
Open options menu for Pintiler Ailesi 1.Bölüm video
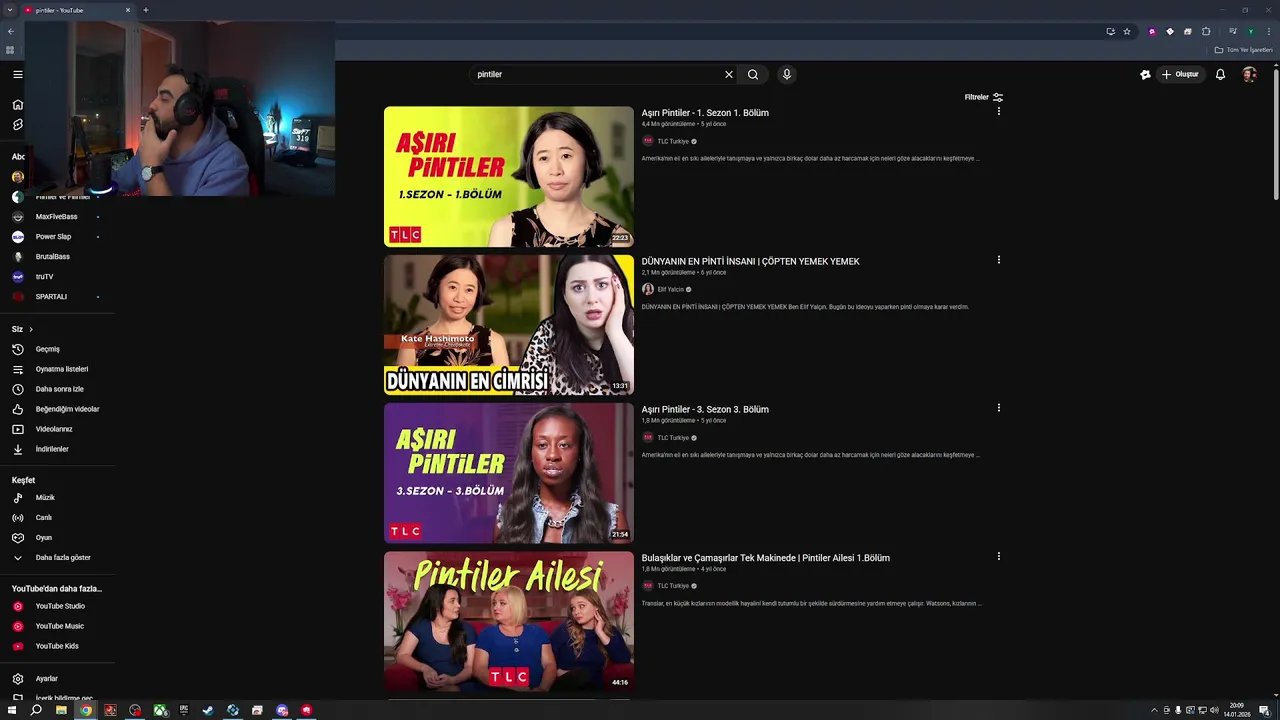click(998, 556)
